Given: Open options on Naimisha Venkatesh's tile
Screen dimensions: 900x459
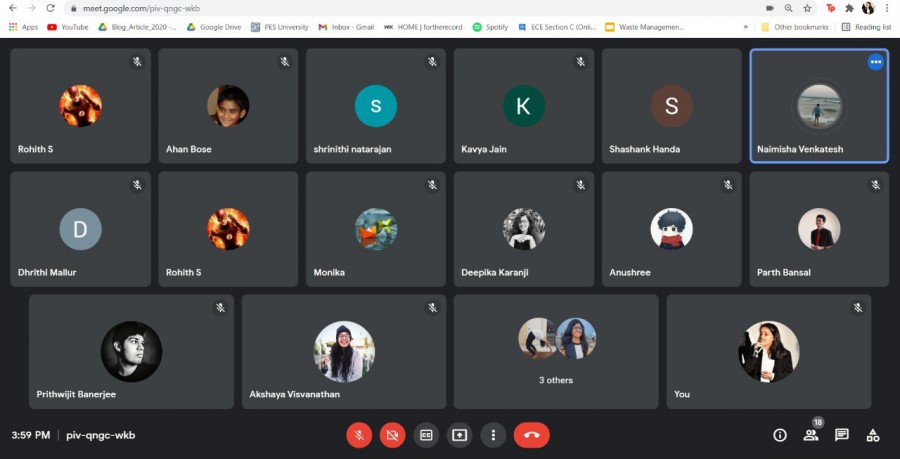Looking at the screenshot, I should coord(875,62).
